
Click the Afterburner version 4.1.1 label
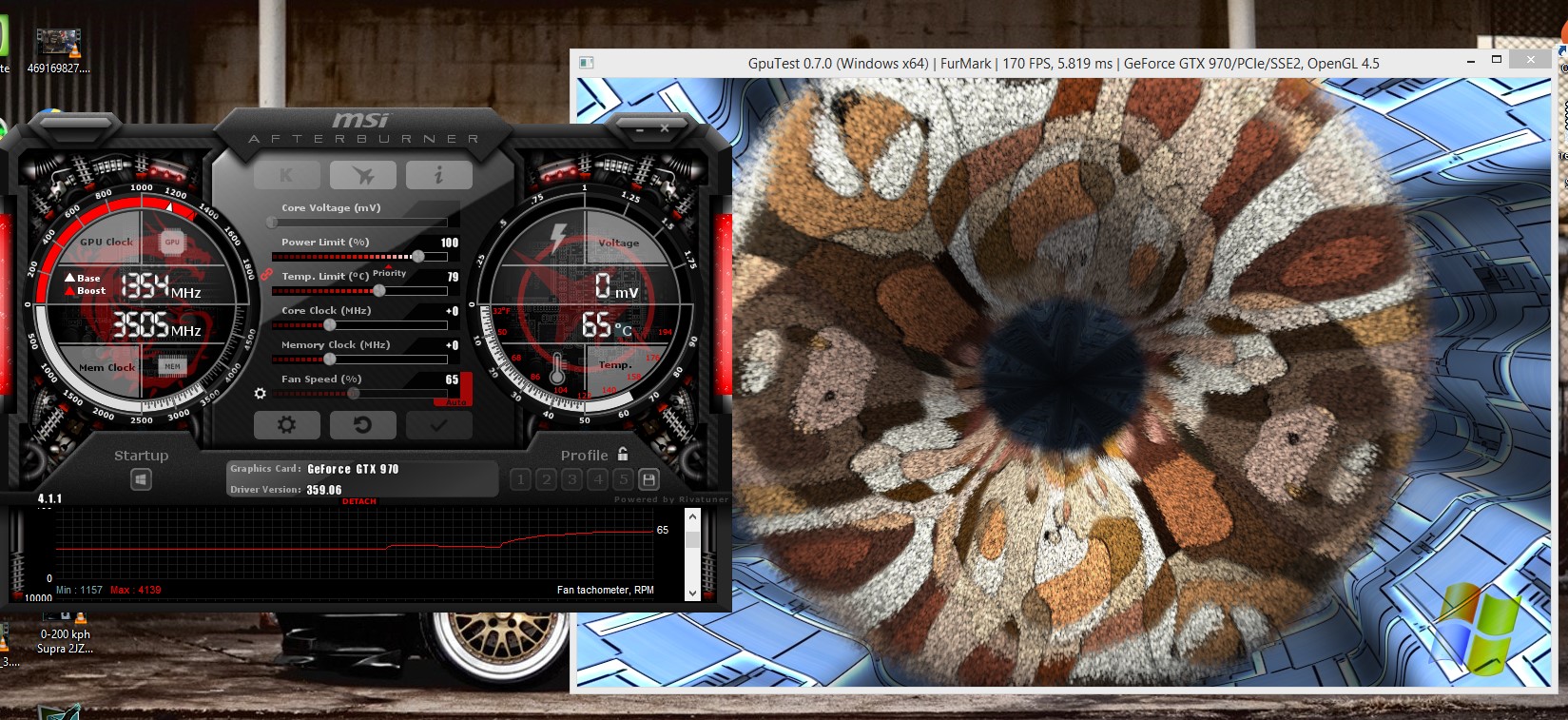coord(49,498)
